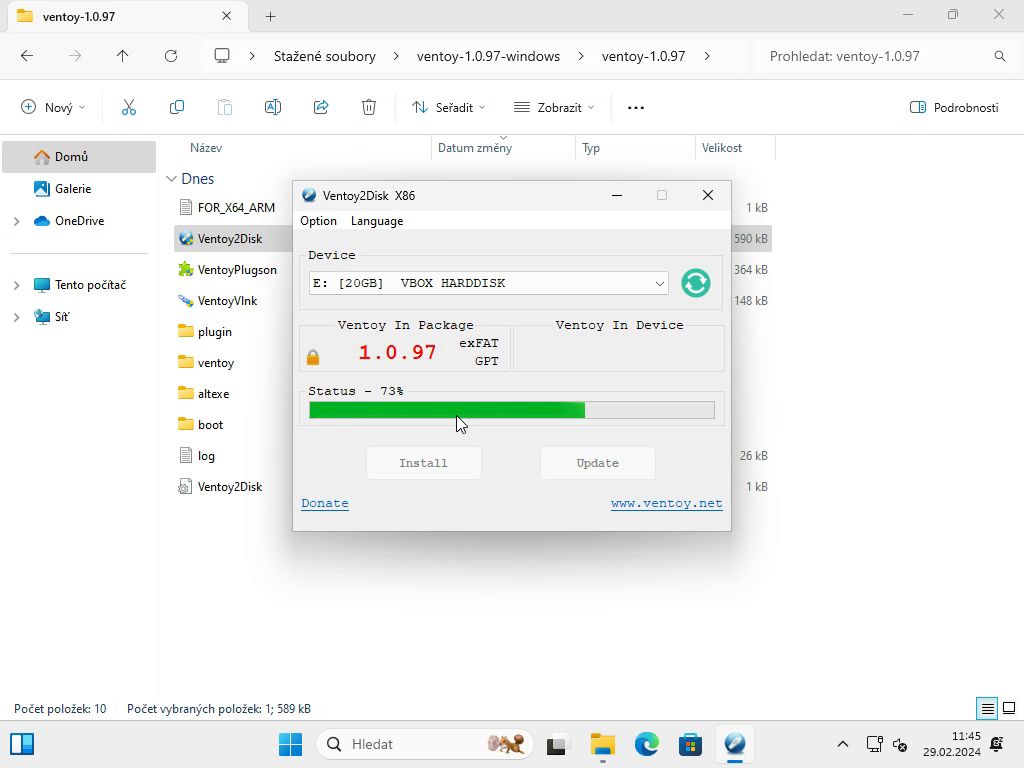Click the Copy icon in Explorer toolbar

click(x=177, y=107)
